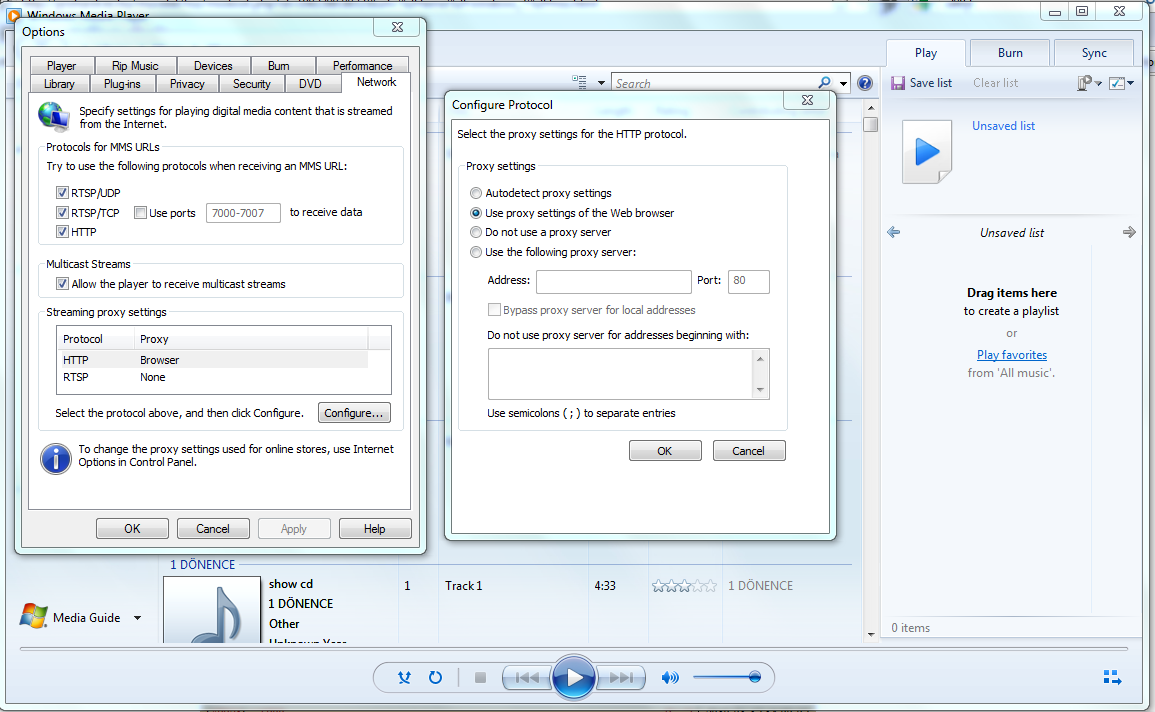Switch to the Privacy tab
Screen dimensions: 1155x712
pos(187,84)
